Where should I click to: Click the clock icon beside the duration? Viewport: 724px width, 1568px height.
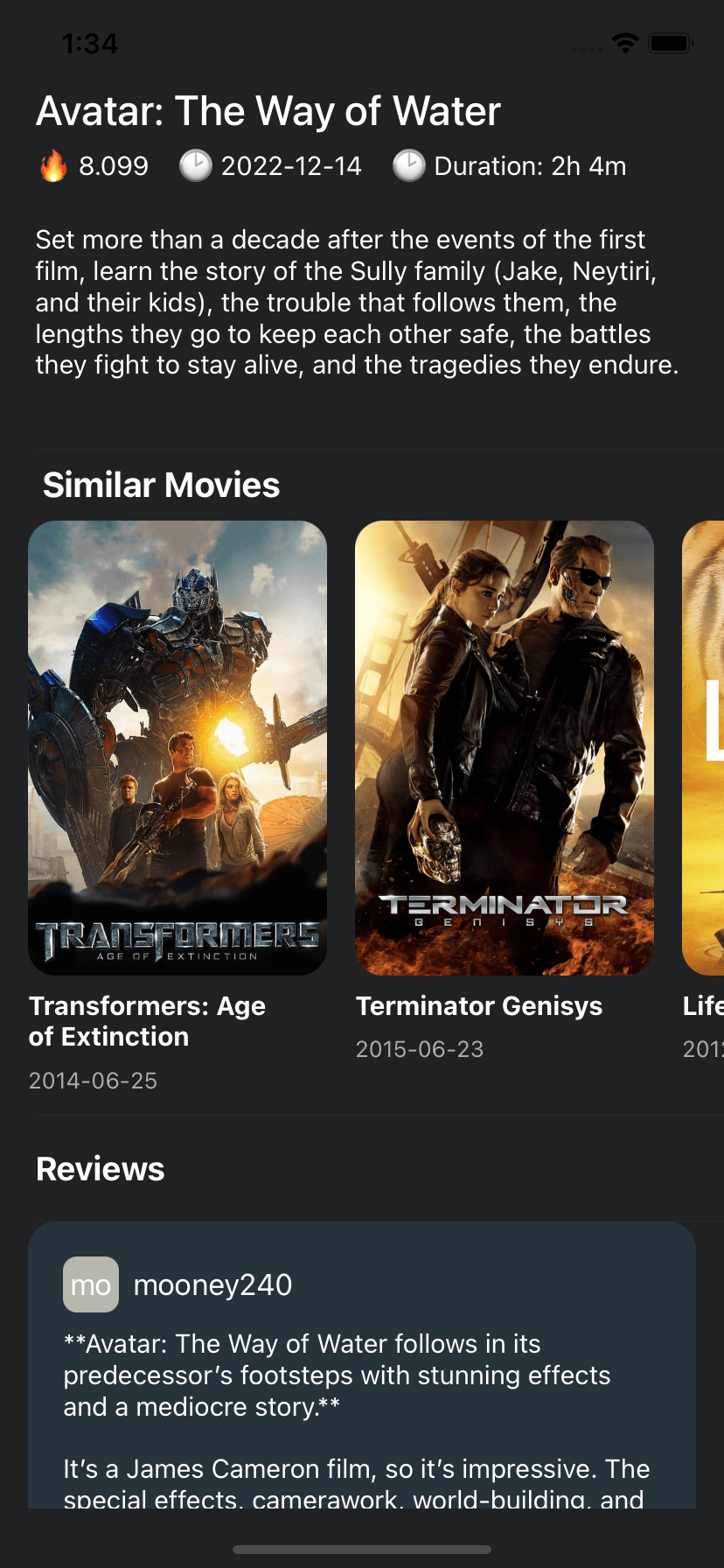(x=407, y=165)
